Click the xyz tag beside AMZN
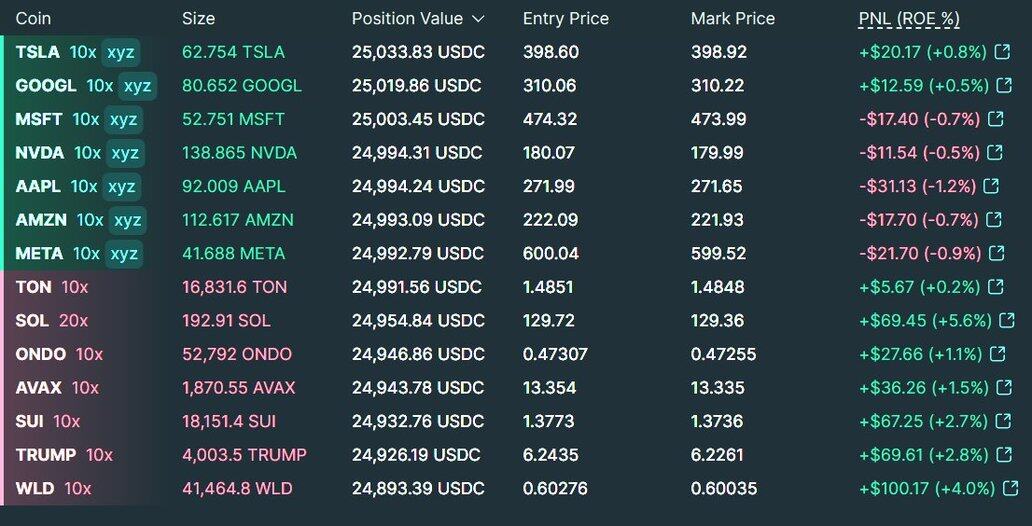 [126, 220]
